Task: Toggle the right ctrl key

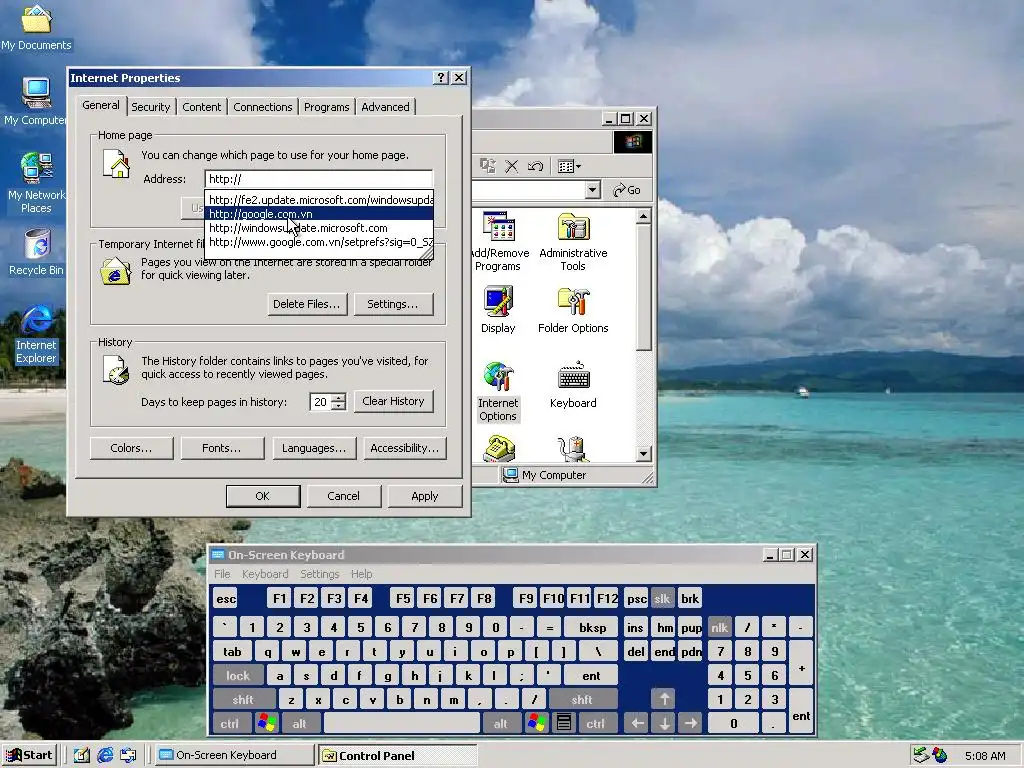Action: (596, 723)
